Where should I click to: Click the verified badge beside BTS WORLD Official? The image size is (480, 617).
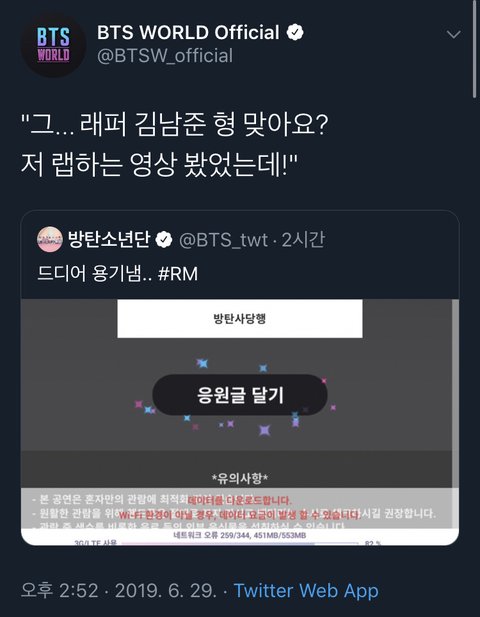[295, 32]
